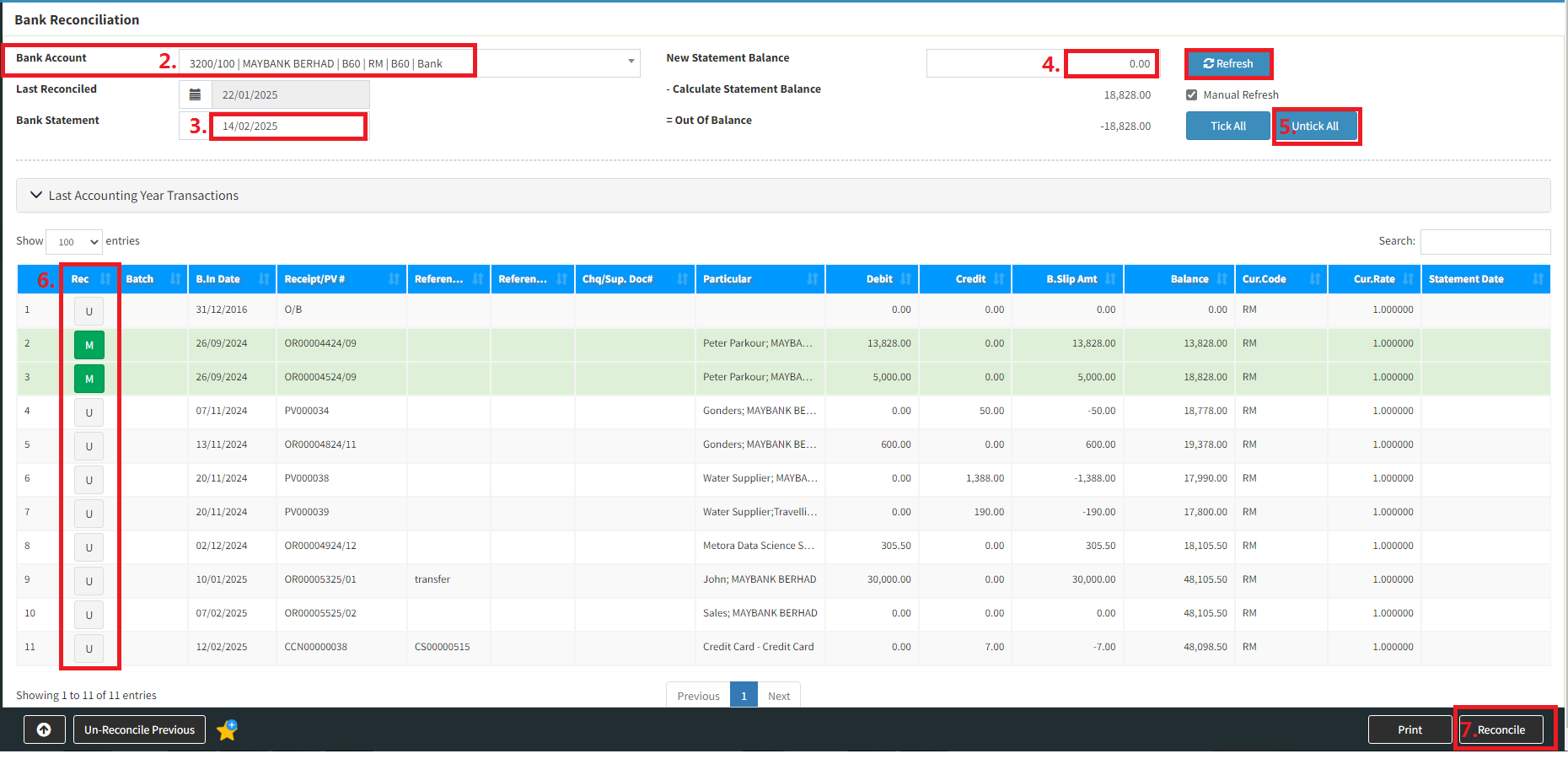Go to the Next page
The width and height of the screenshot is (1568, 759).
click(778, 696)
